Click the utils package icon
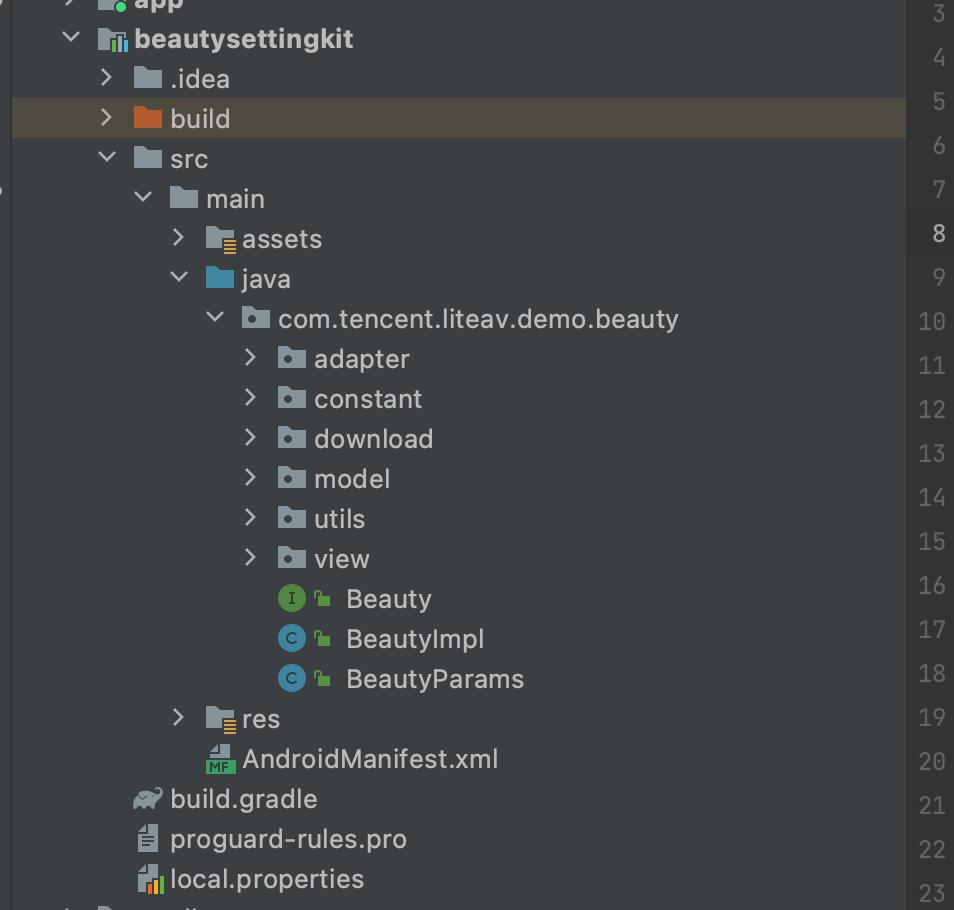The width and height of the screenshot is (954, 910). [291, 518]
